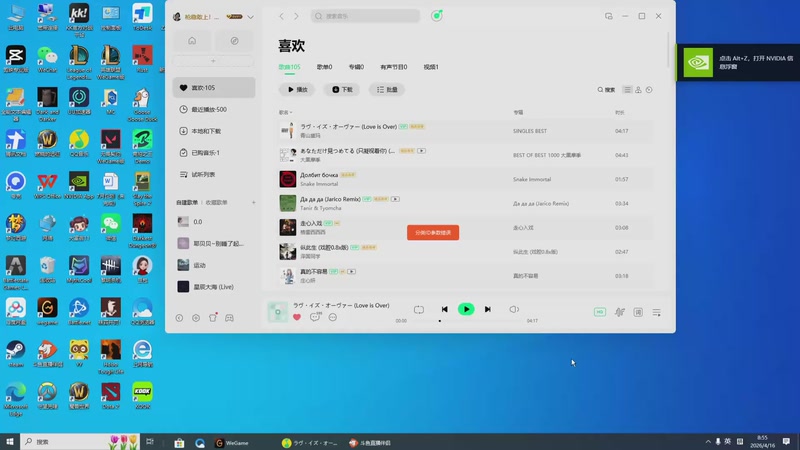Click the person sort icon beside list view
Viewport: 800px width, 450px height.
(638, 90)
